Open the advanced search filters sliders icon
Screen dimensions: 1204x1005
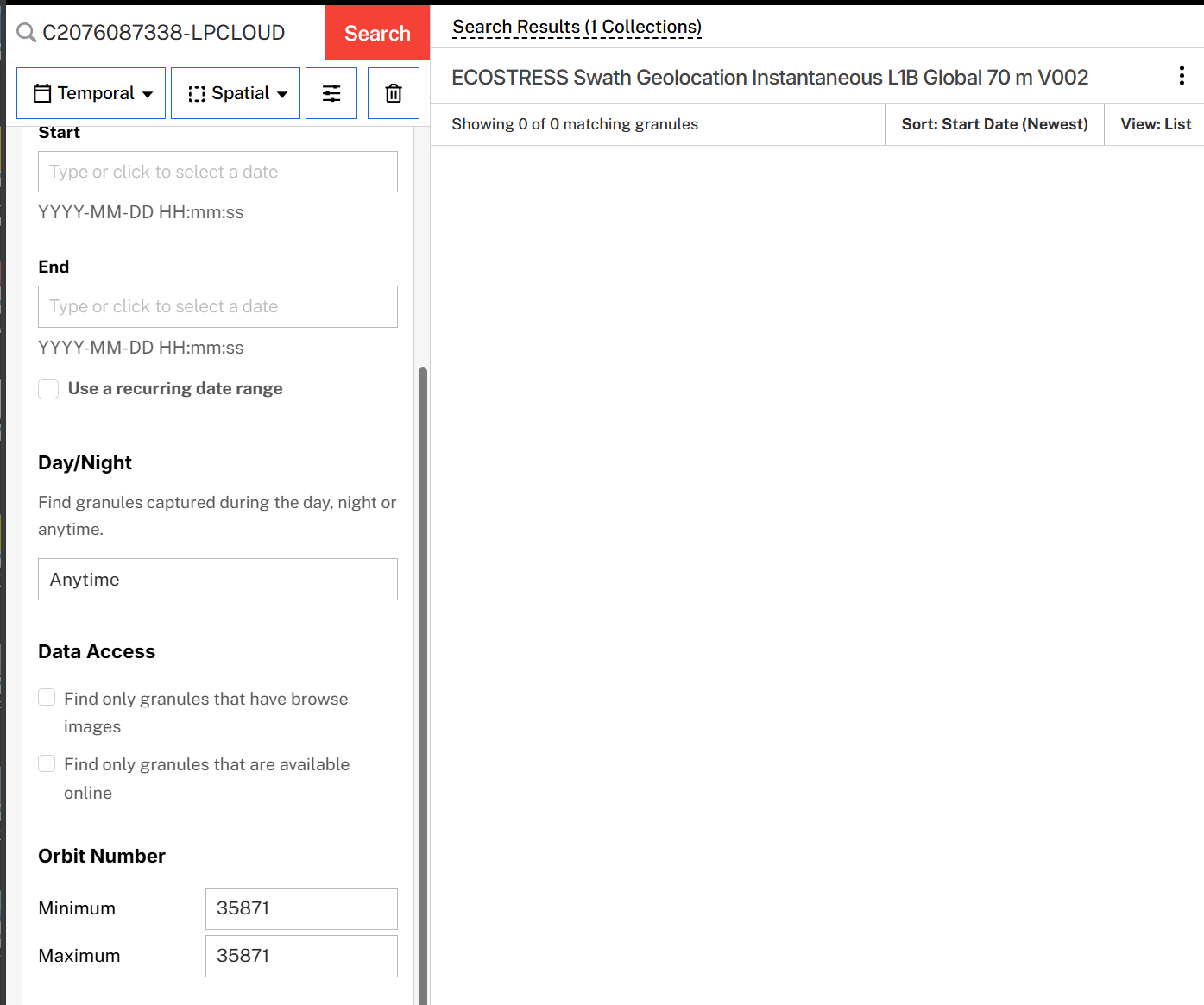pyautogui.click(x=331, y=92)
